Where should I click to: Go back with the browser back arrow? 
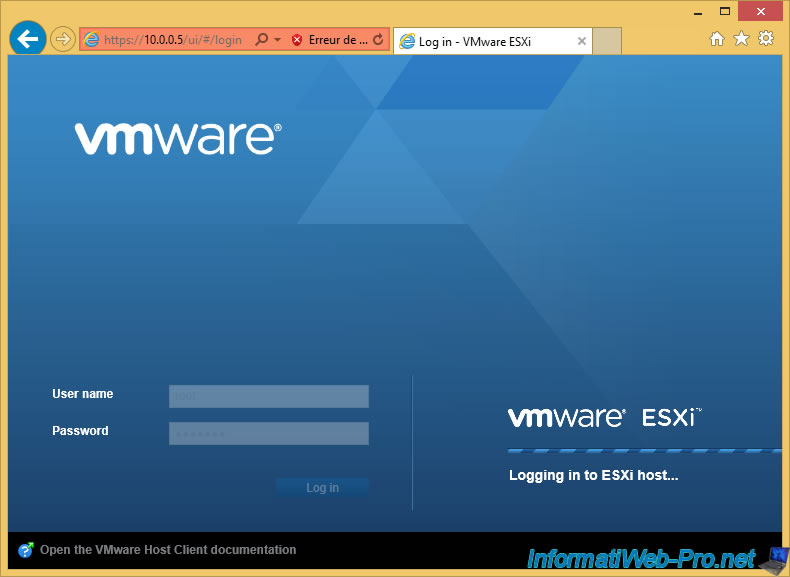(28, 38)
